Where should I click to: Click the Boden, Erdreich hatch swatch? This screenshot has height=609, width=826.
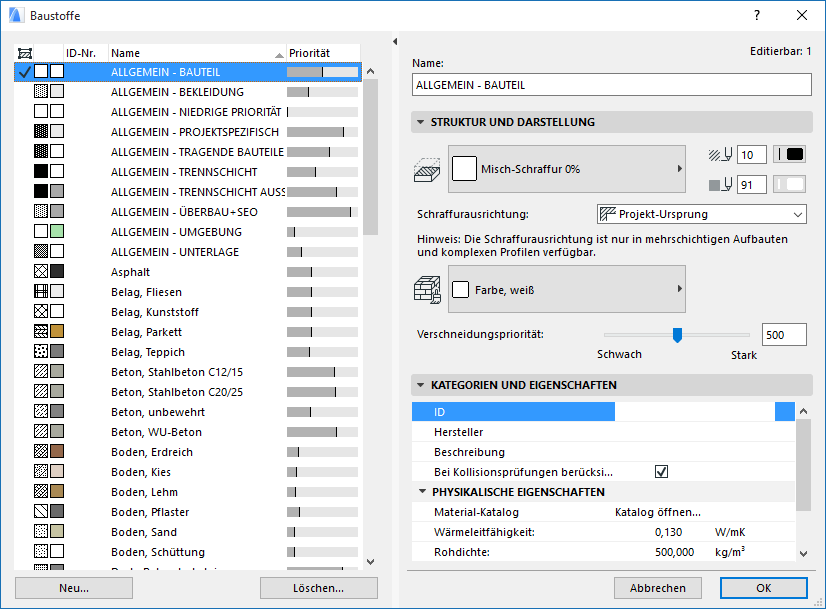tap(41, 451)
